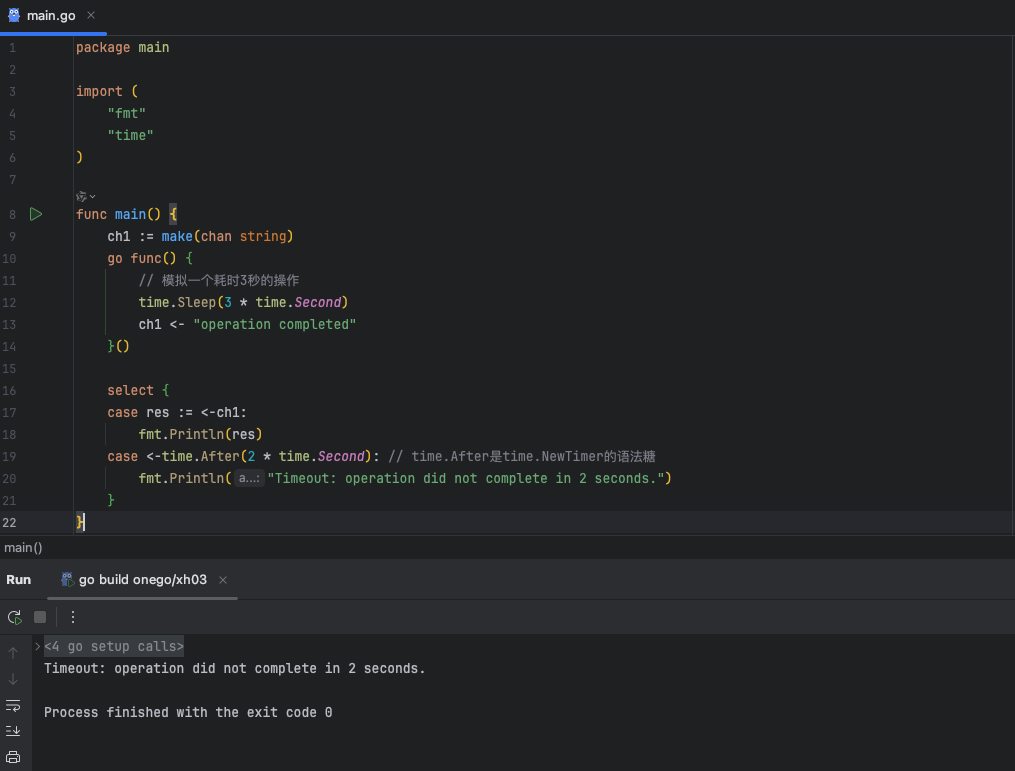Enable scroll to end of console
The height and width of the screenshot is (771, 1015).
pos(13,731)
